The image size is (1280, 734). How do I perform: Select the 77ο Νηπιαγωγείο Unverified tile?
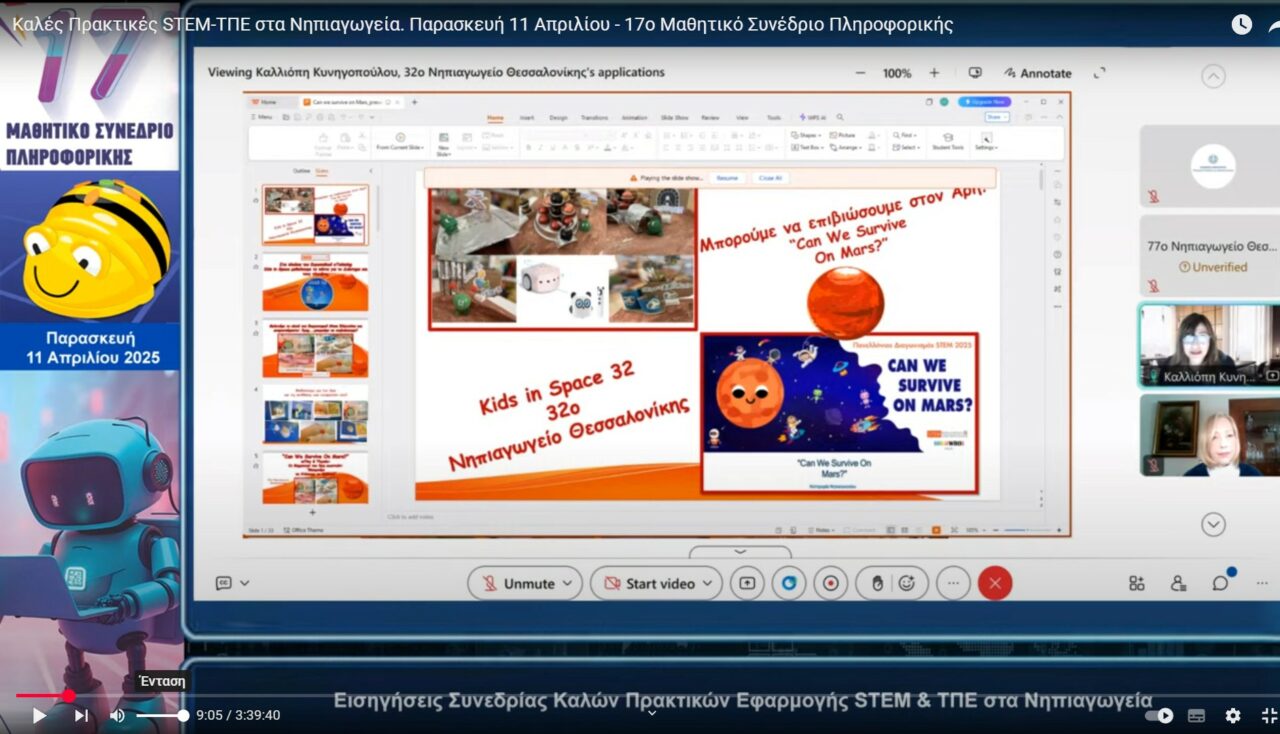1210,256
